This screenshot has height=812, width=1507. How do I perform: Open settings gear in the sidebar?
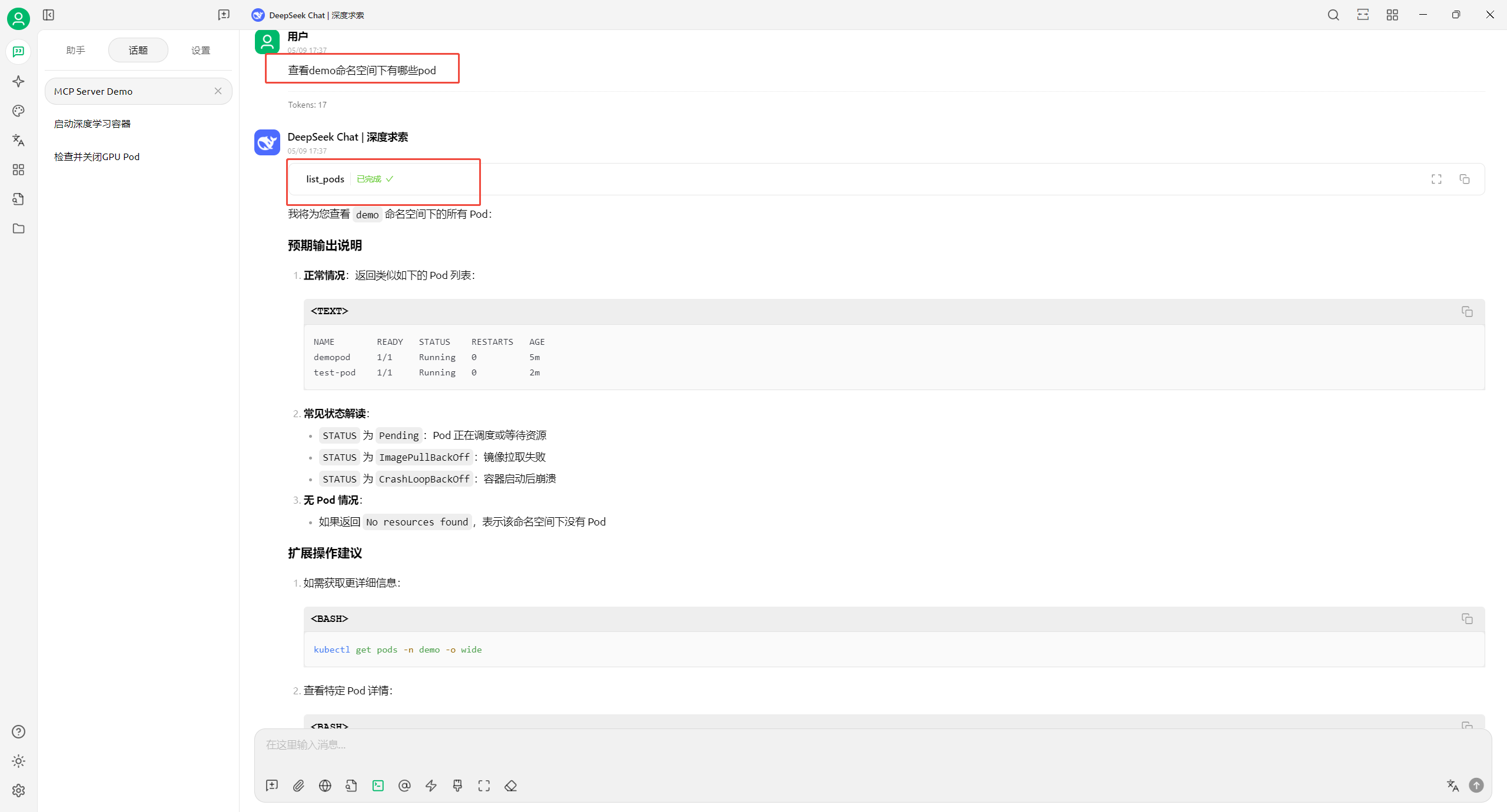(x=18, y=790)
